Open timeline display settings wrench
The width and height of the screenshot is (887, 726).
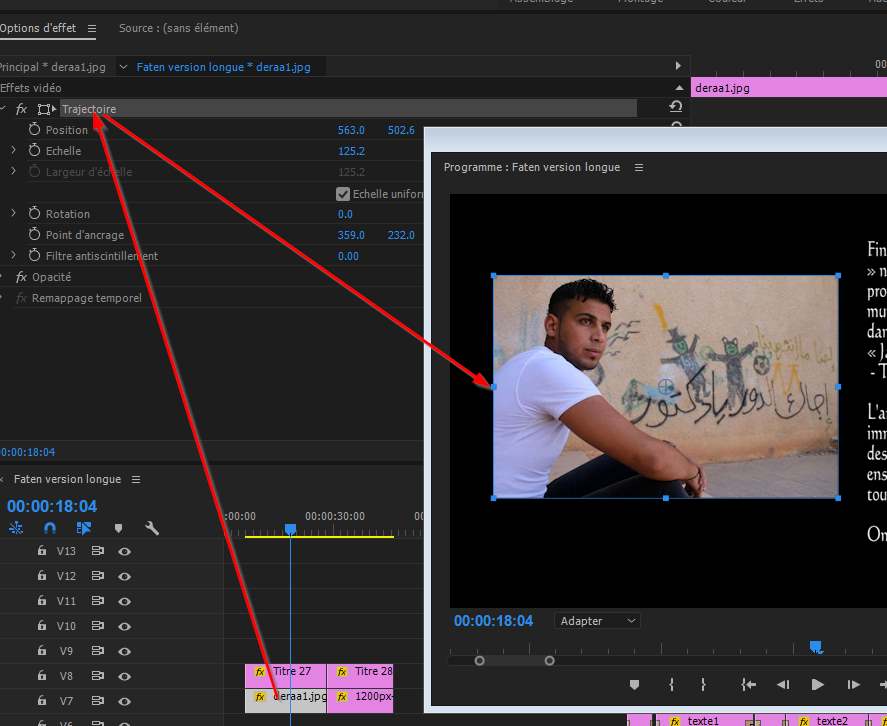point(152,528)
